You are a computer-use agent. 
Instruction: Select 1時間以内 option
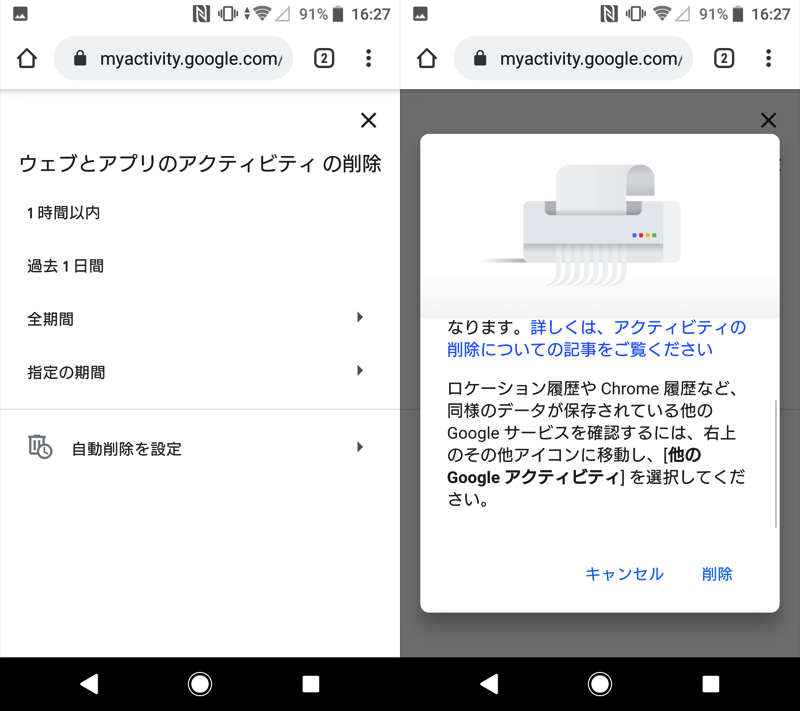(x=64, y=213)
